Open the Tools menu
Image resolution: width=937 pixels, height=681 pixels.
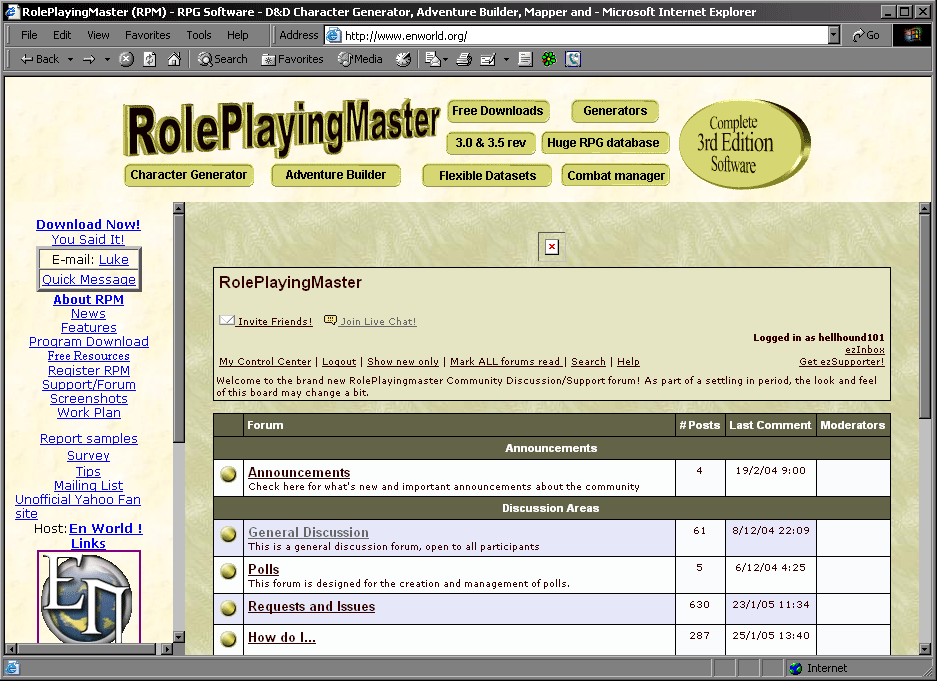(198, 35)
